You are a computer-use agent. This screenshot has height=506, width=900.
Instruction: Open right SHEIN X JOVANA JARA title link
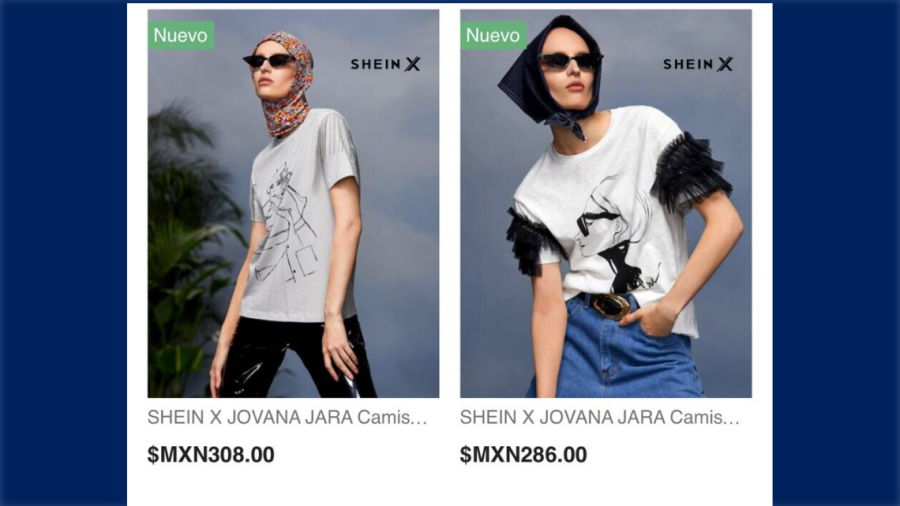coord(600,417)
